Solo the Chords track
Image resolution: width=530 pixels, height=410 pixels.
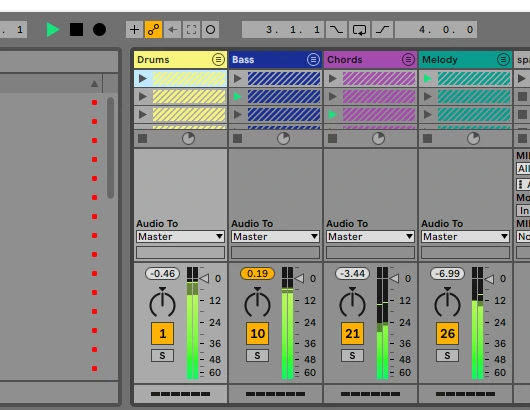(x=352, y=356)
